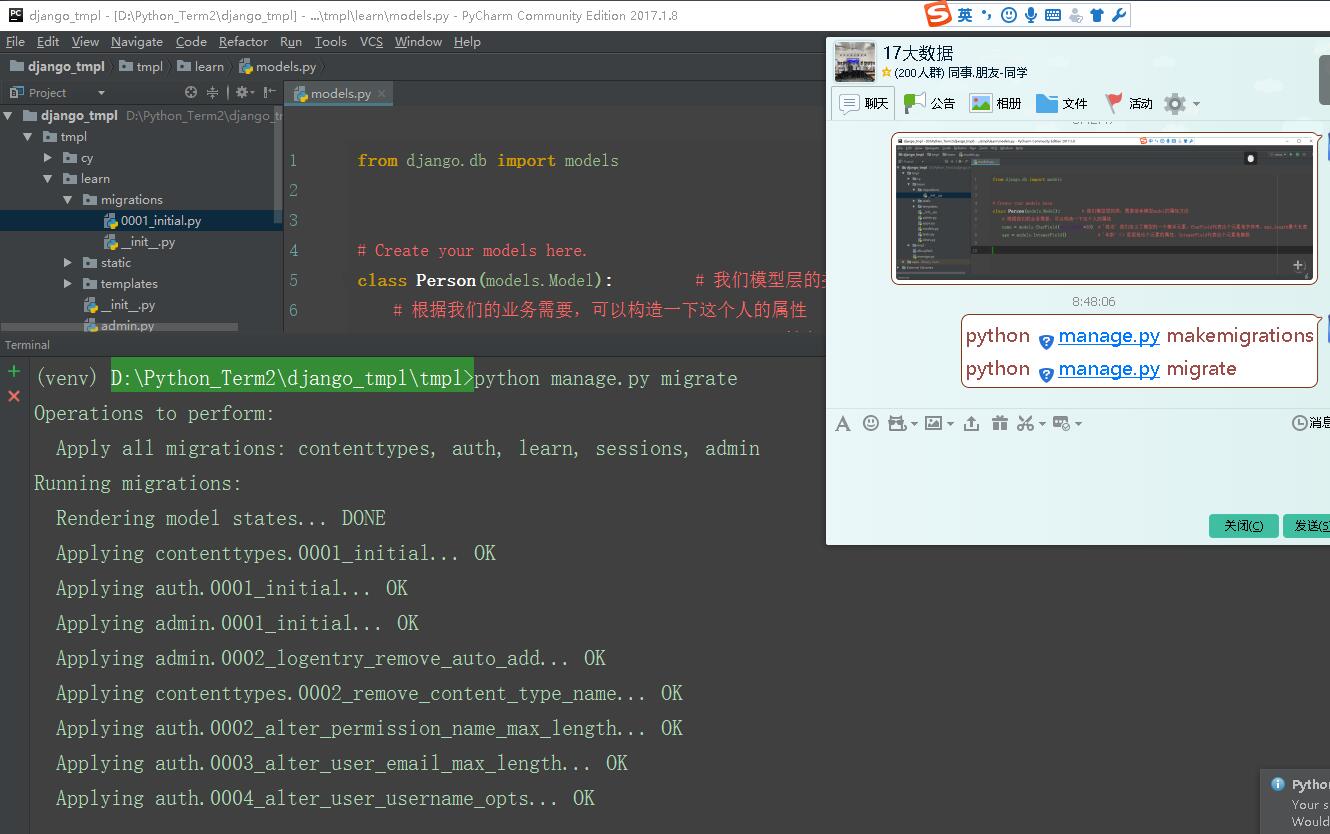Click the Sogou user account icon

click(1075, 14)
